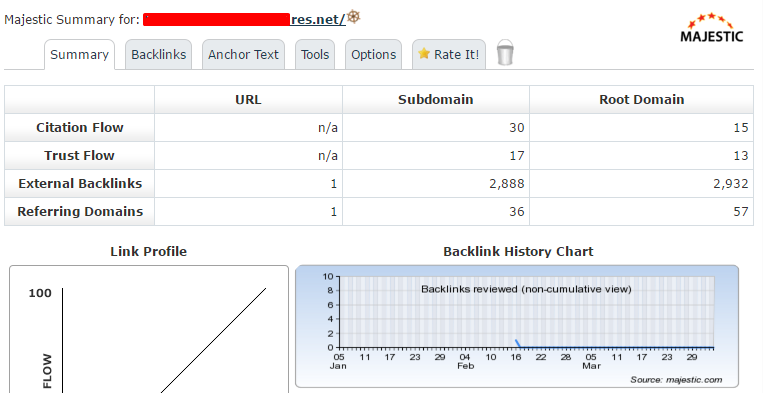Click the Subdomain column header
Image resolution: width=763 pixels, height=393 pixels.
[436, 100]
